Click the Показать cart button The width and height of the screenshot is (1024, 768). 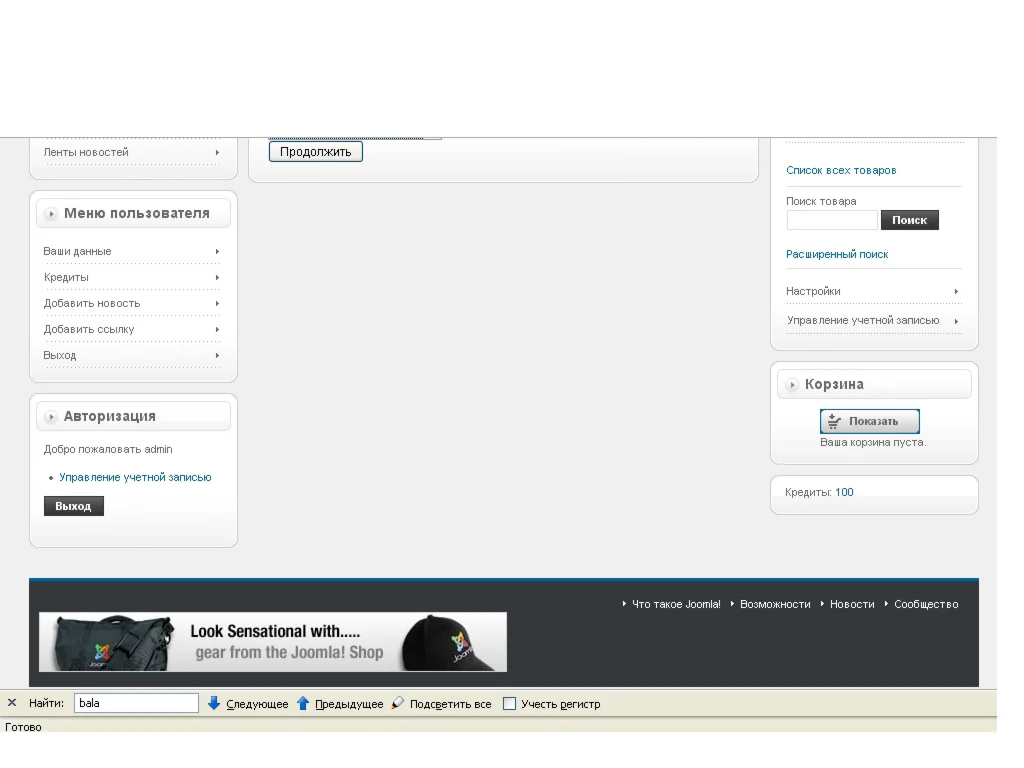(870, 421)
